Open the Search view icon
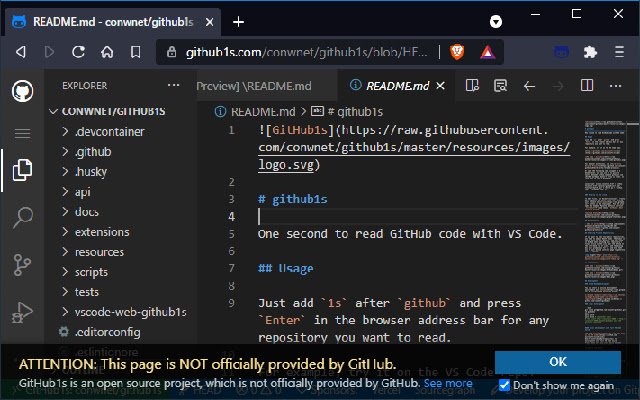Screen dimensions: 640x400 (23, 217)
